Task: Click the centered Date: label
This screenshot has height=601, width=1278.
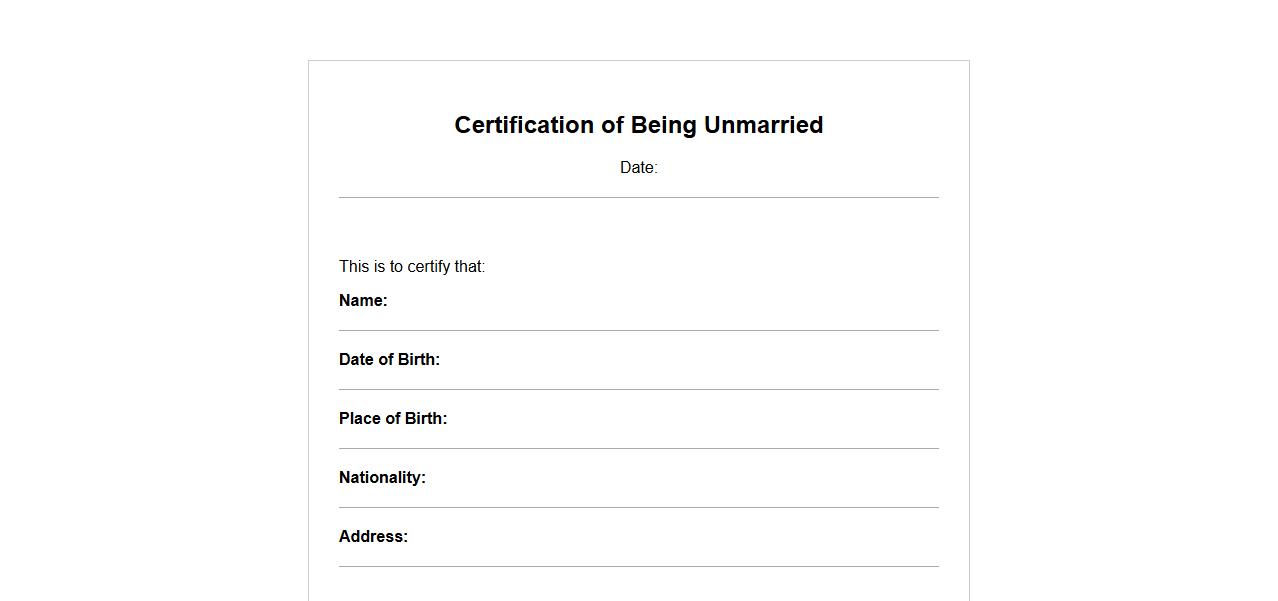Action: (x=638, y=168)
